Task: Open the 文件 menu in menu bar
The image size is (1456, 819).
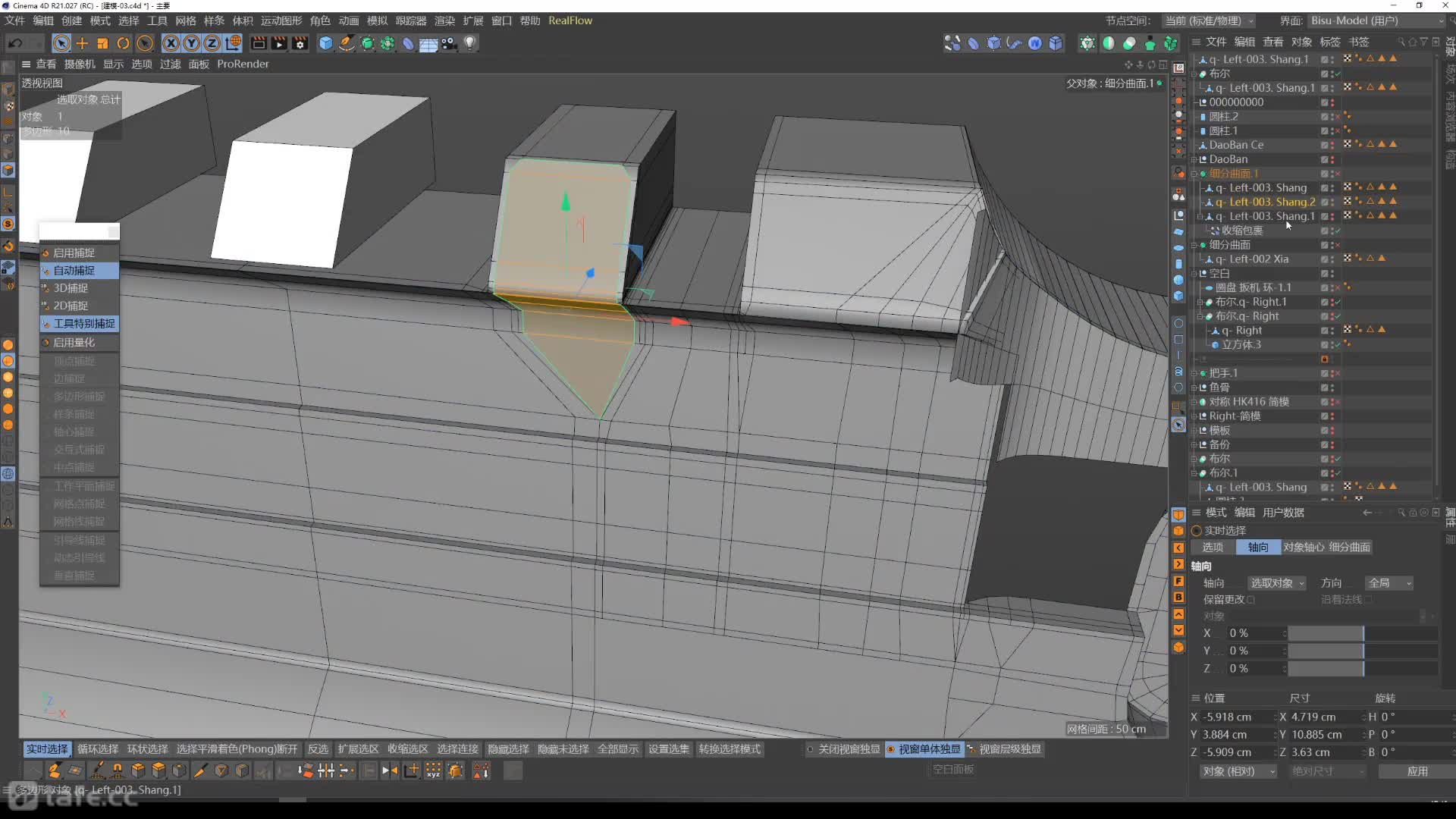Action: coord(14,20)
